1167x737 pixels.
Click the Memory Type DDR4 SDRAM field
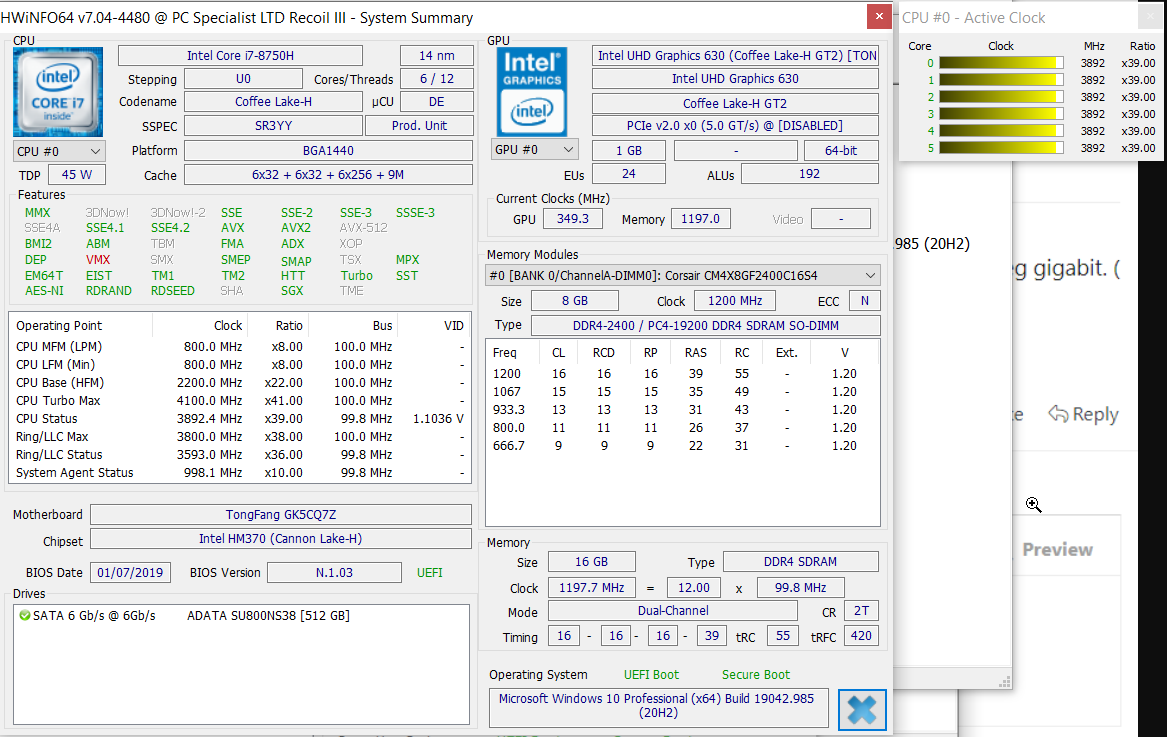[x=800, y=561]
